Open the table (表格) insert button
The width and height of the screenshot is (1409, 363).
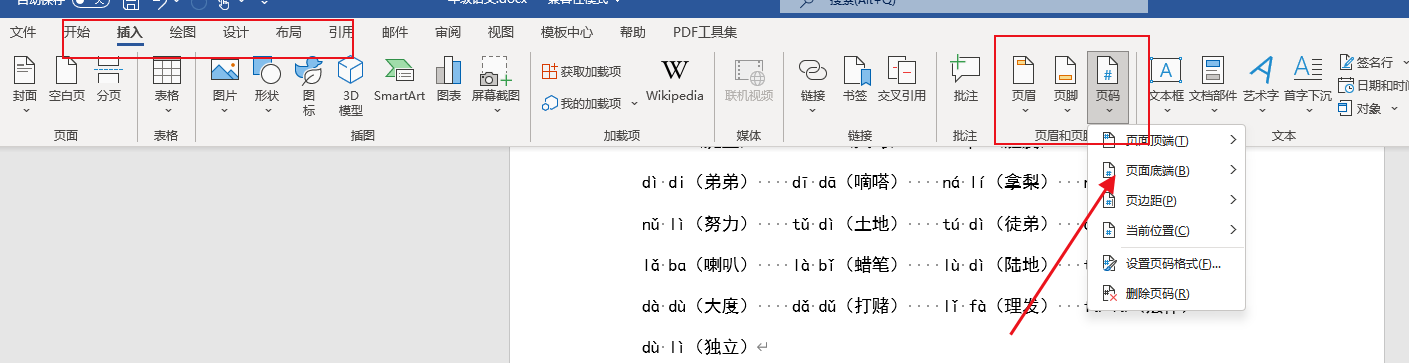point(167,84)
